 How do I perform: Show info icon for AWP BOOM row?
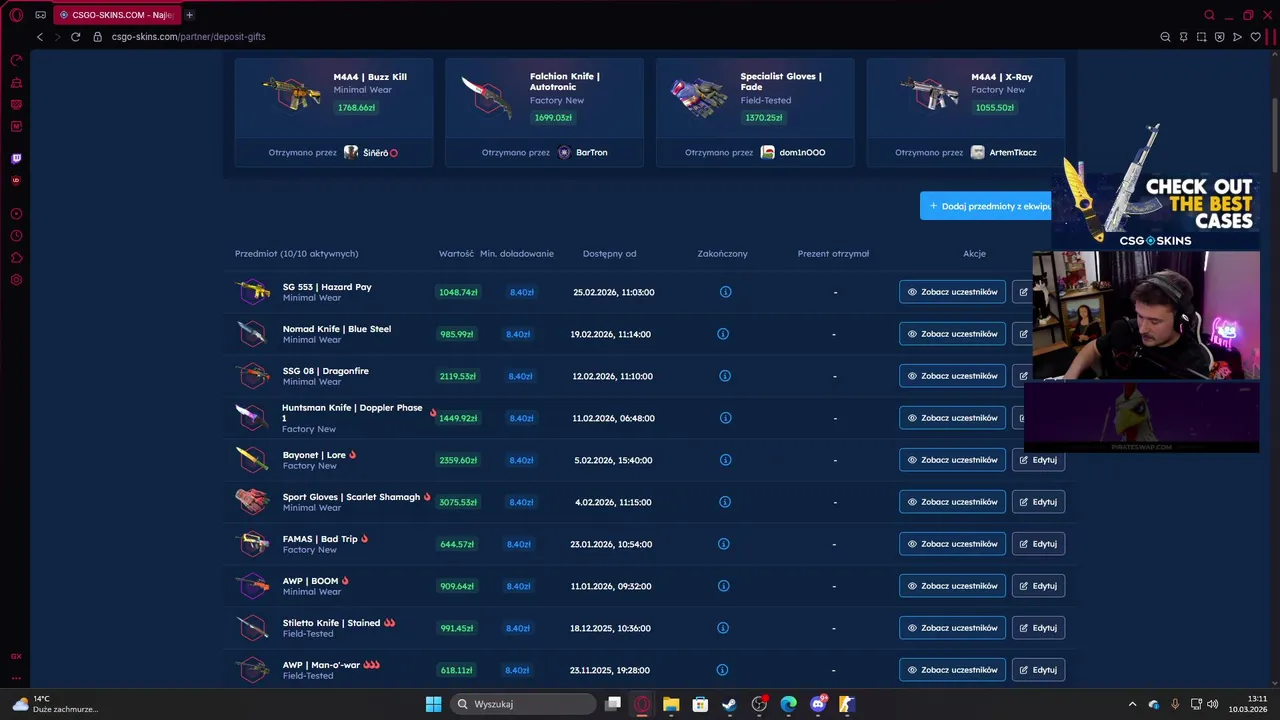click(x=723, y=586)
